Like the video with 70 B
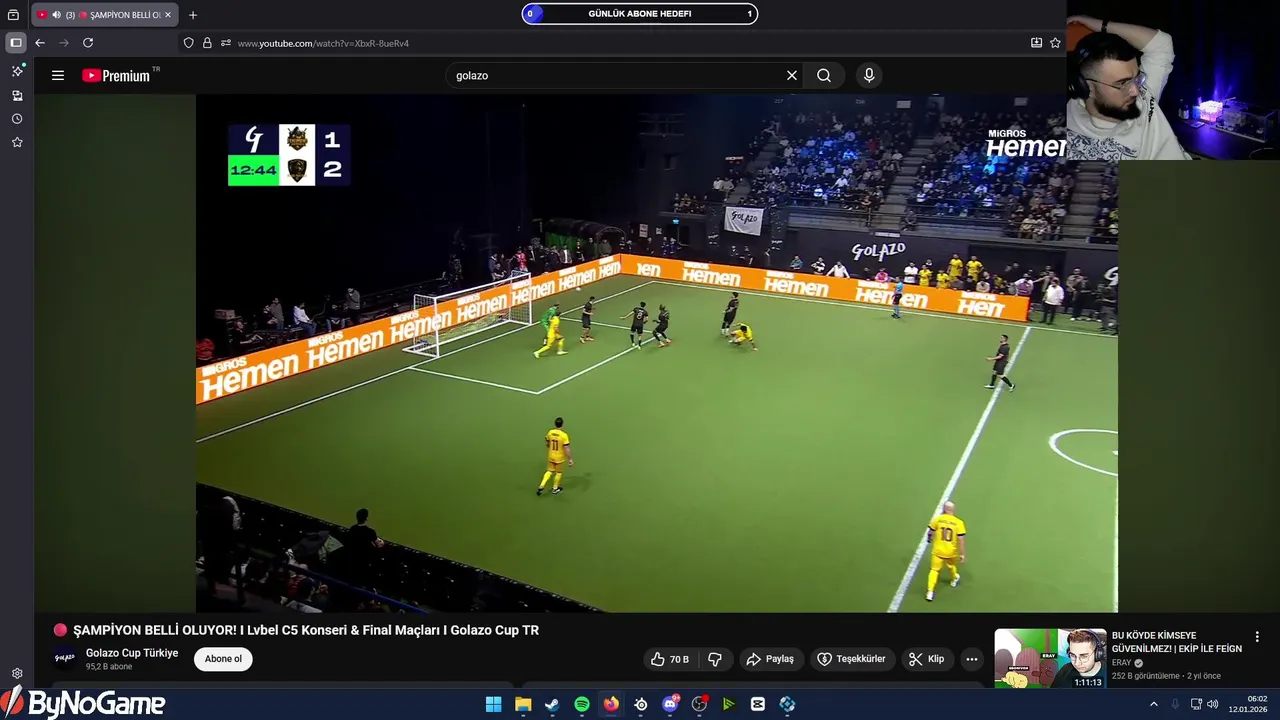This screenshot has width=1280, height=720. (x=669, y=659)
